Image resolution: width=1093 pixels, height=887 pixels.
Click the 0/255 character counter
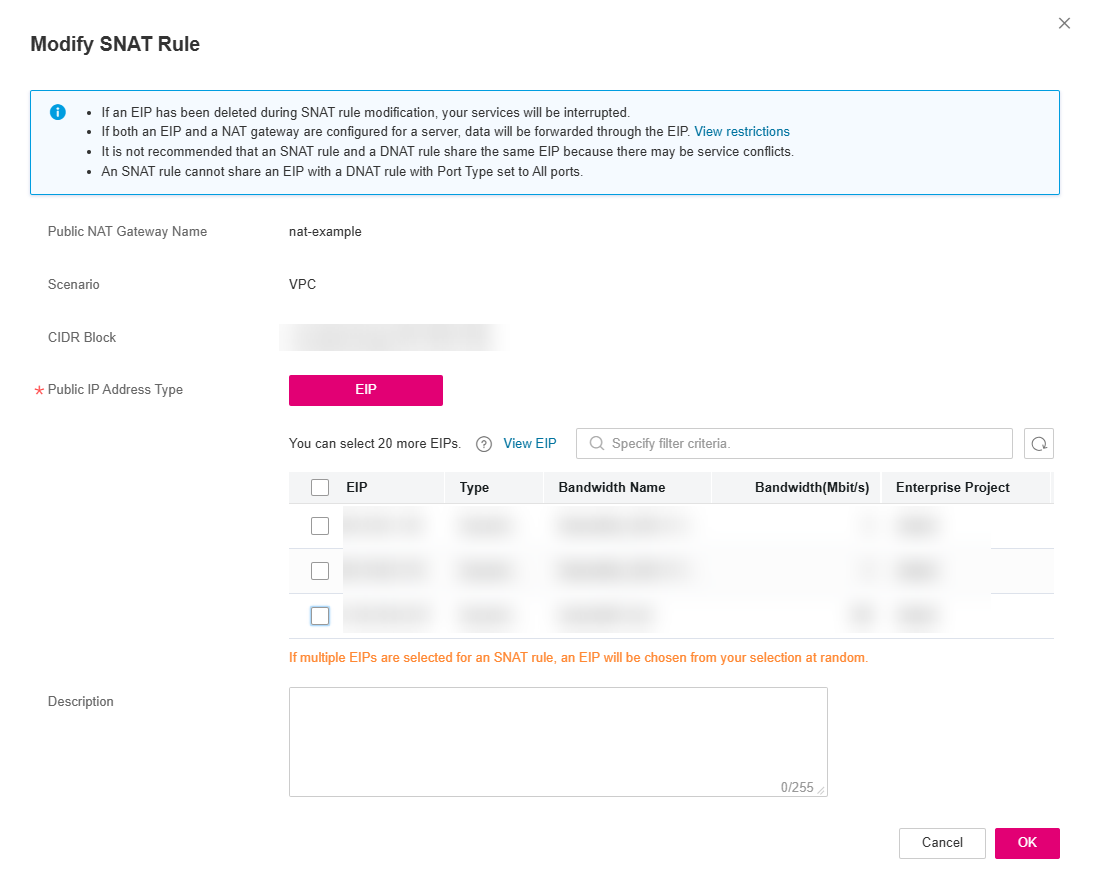797,787
